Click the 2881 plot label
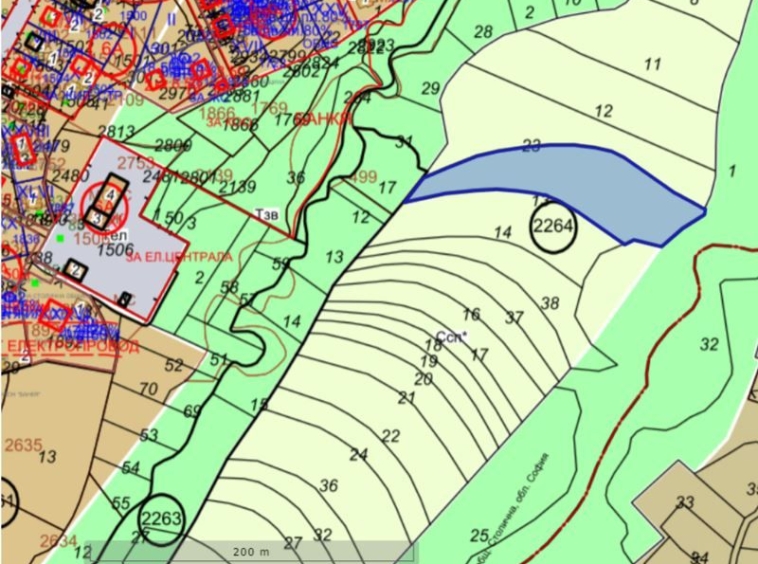The height and width of the screenshot is (564, 758). pyautogui.click(x=244, y=96)
